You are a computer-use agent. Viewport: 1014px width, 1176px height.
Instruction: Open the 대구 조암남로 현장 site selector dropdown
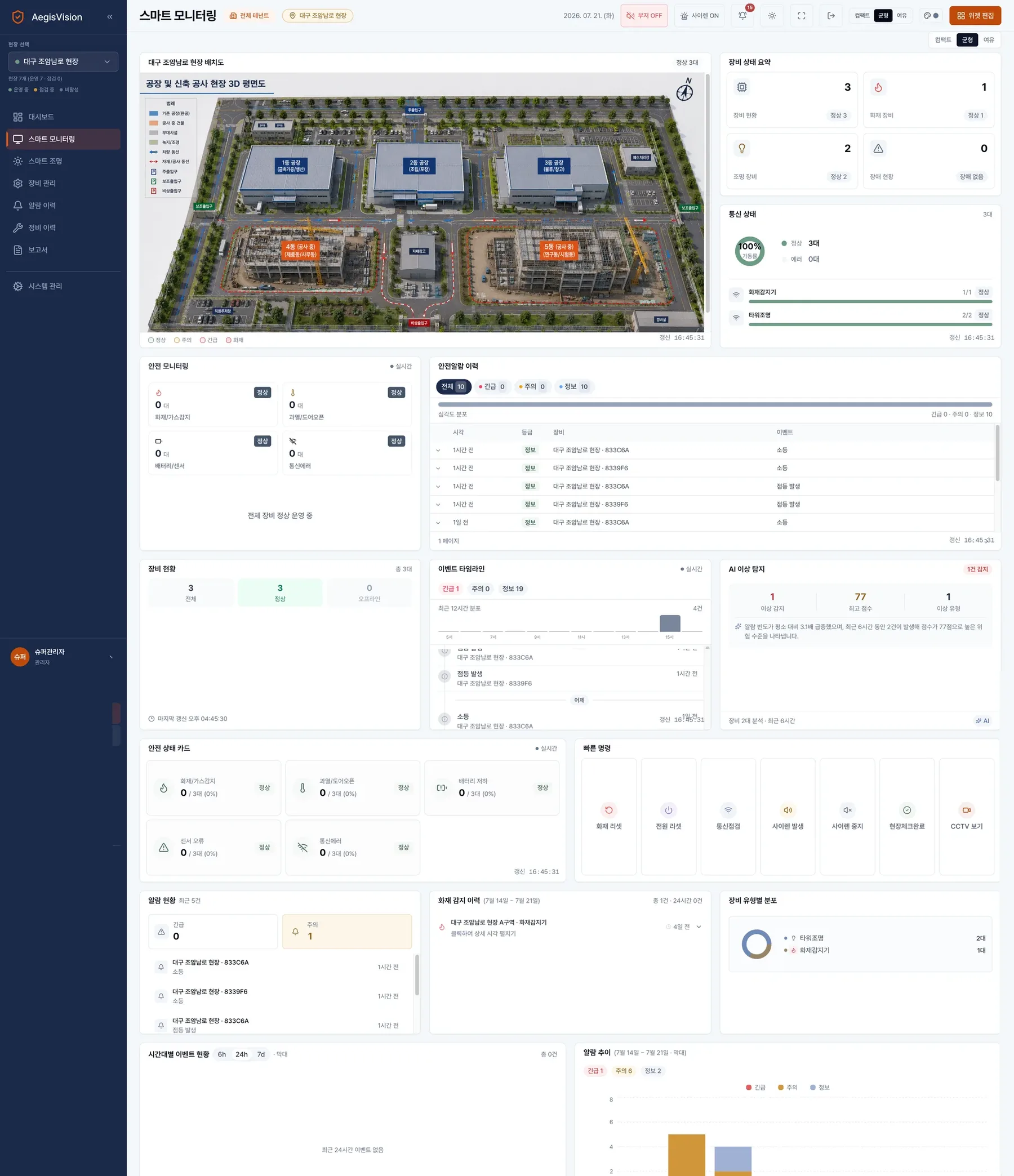click(x=63, y=61)
